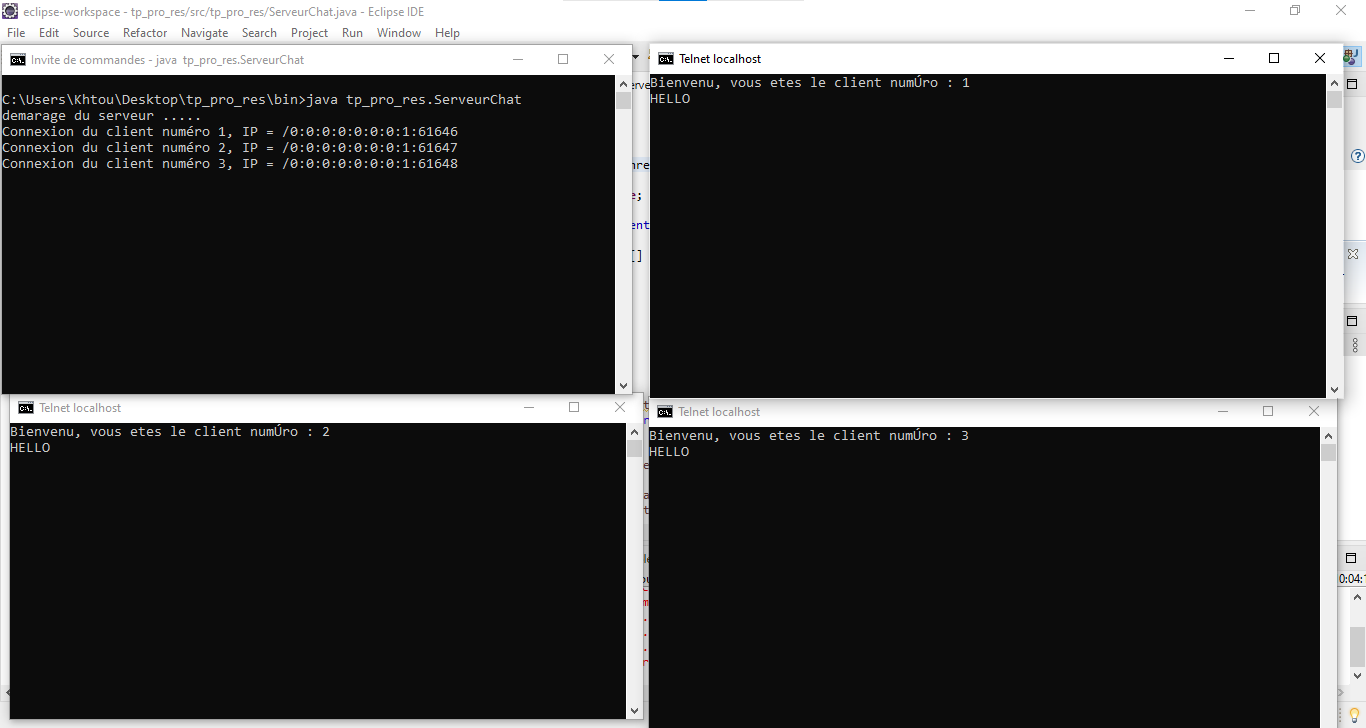Minimize the Eclipse IDE window
The height and width of the screenshot is (728, 1366).
pos(1250,10)
